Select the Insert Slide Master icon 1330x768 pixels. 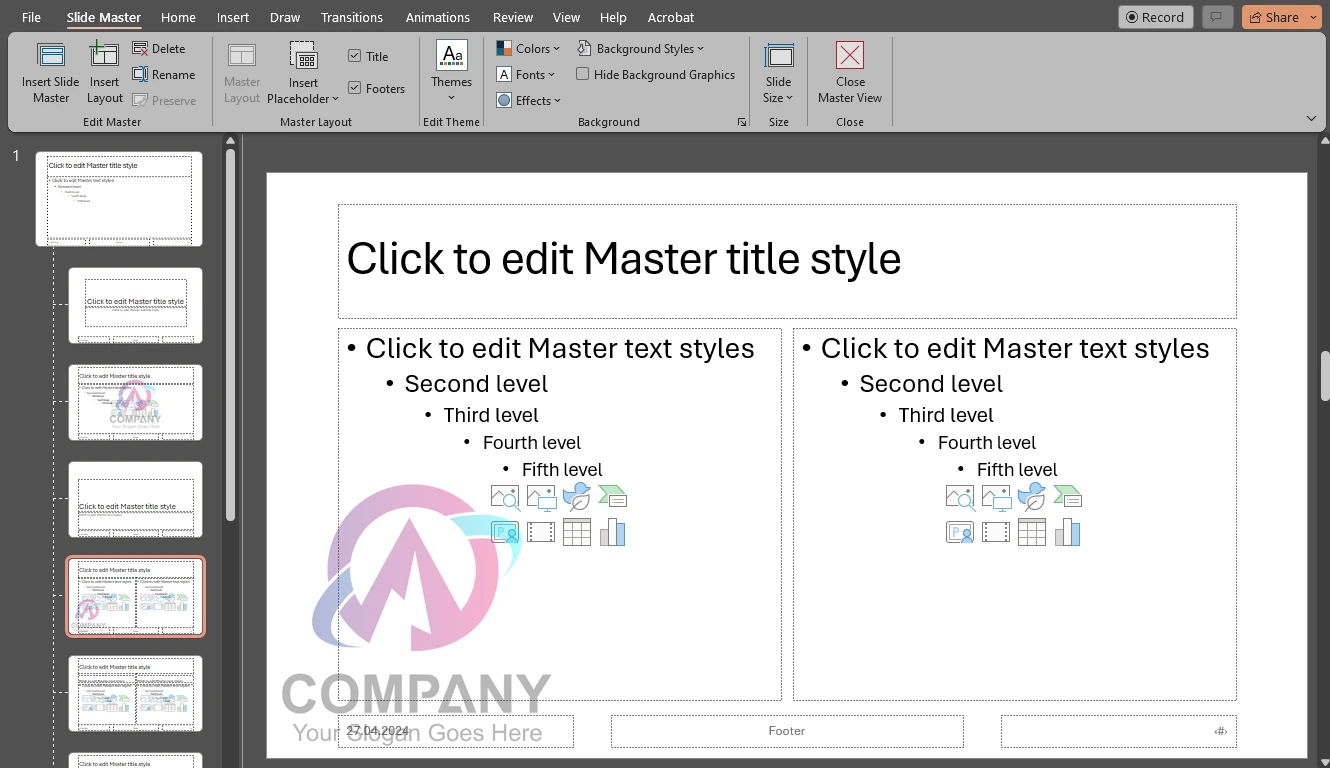click(x=50, y=72)
